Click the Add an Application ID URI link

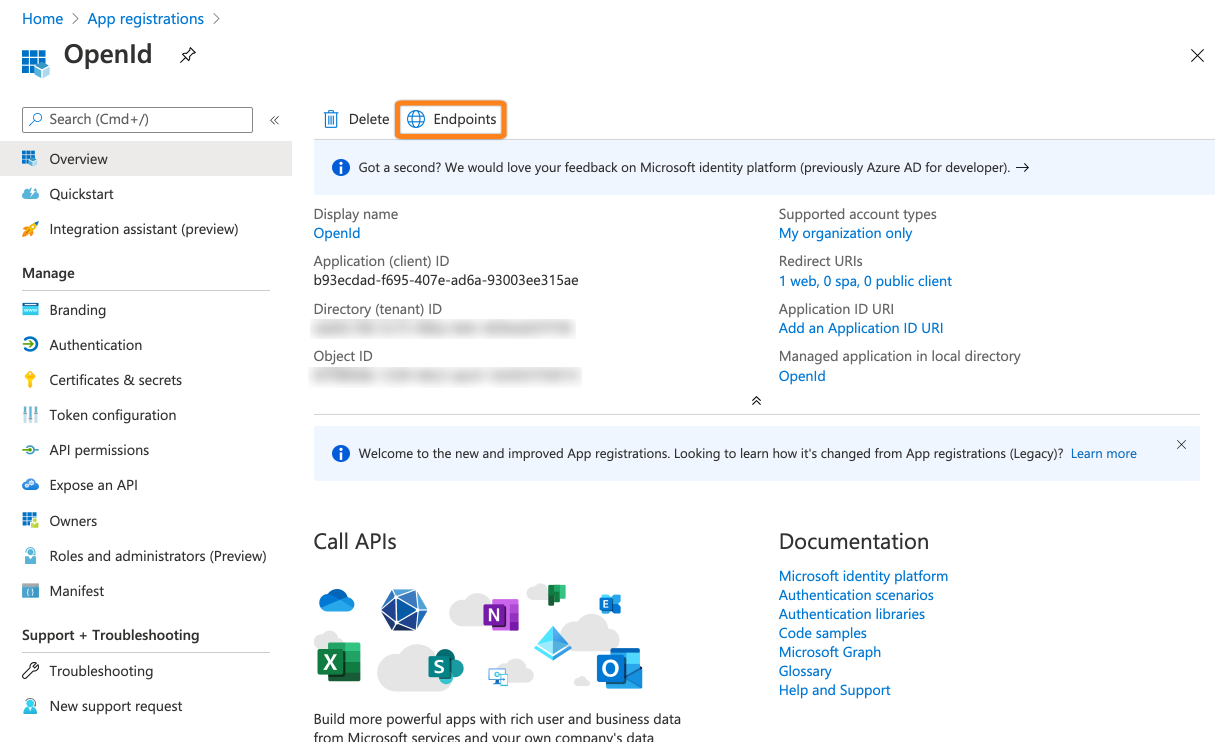pyautogui.click(x=860, y=328)
